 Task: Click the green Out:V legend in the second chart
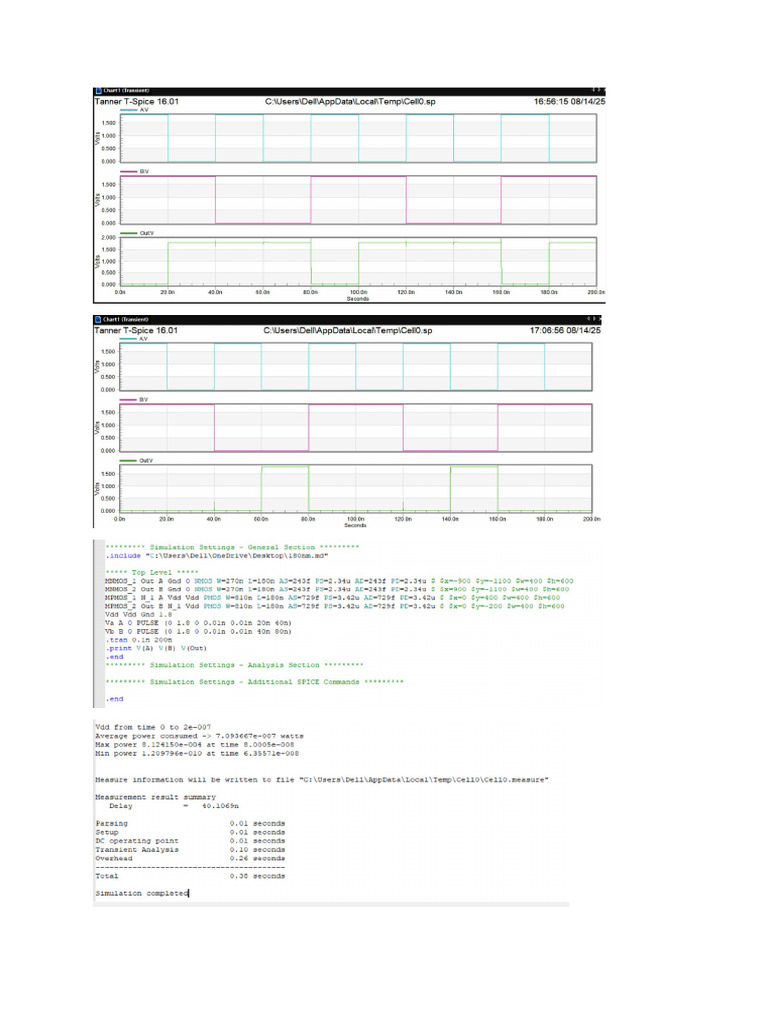click(136, 460)
